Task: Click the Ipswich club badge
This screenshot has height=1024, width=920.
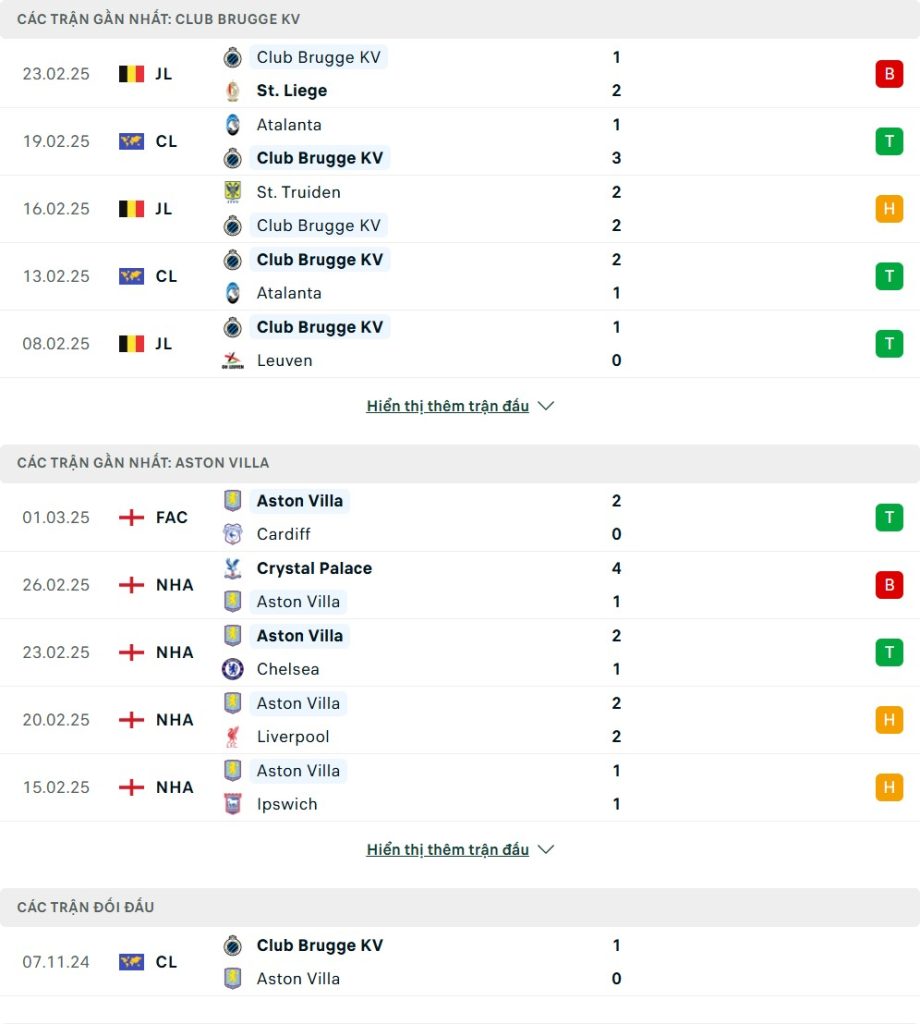Action: (233, 804)
